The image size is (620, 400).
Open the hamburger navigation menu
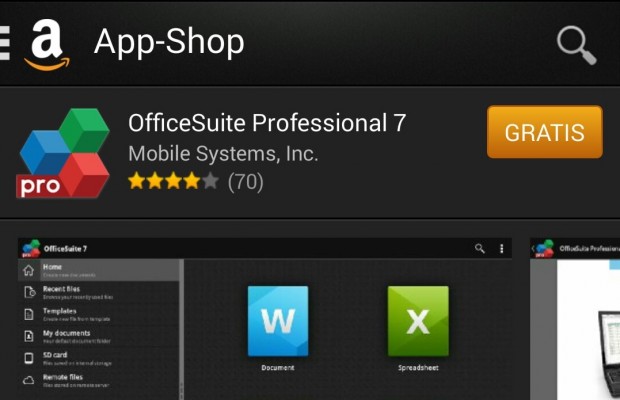(x=4, y=43)
